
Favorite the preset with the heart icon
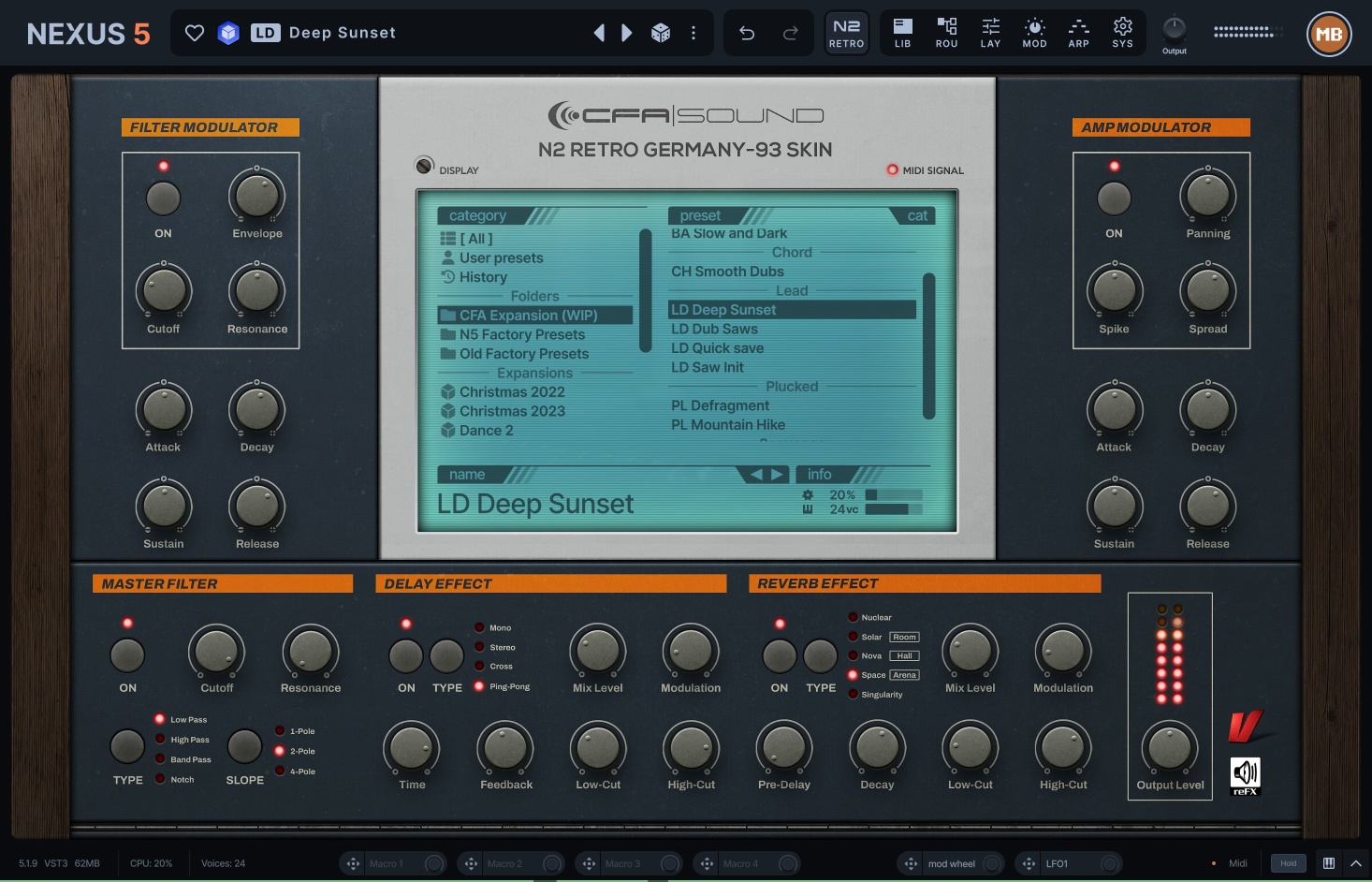195,34
